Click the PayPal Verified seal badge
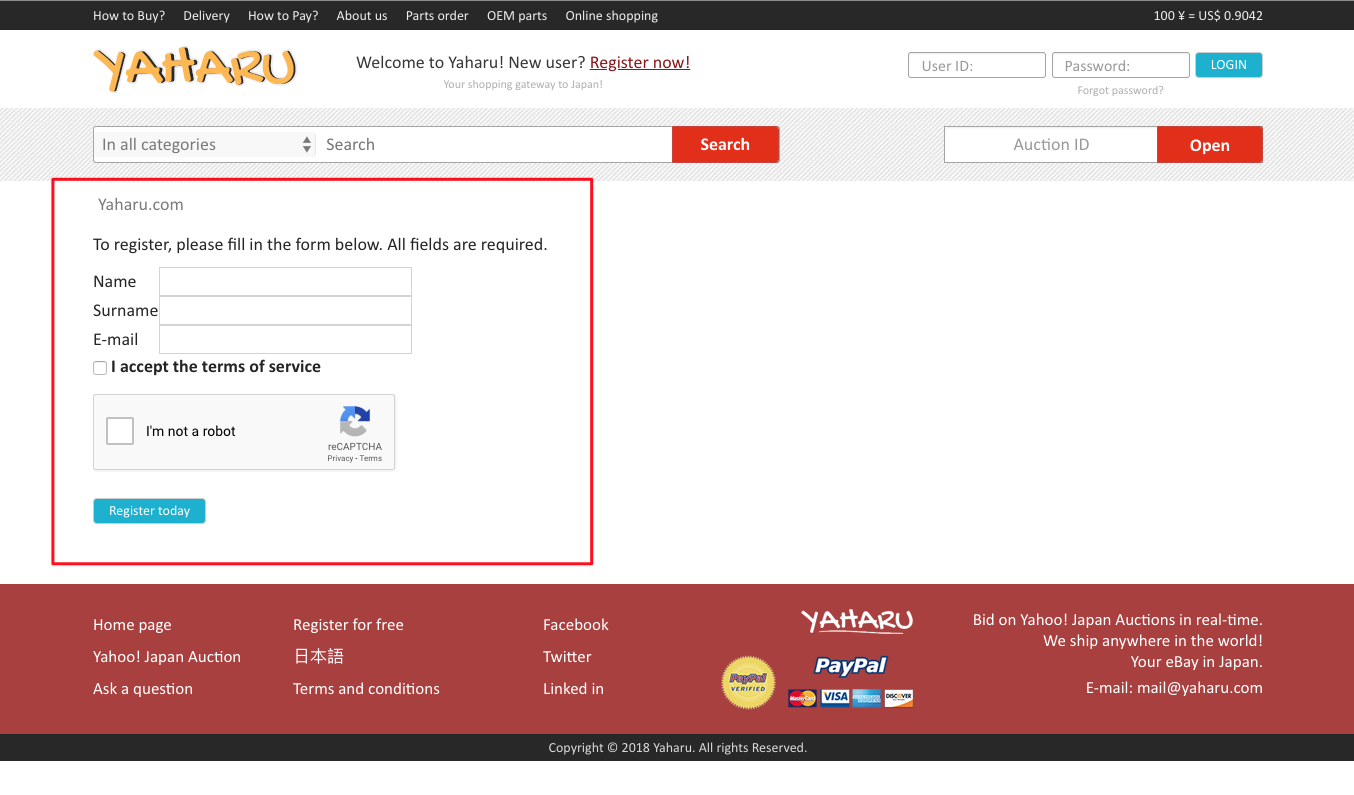1354x795 pixels. 748,683
